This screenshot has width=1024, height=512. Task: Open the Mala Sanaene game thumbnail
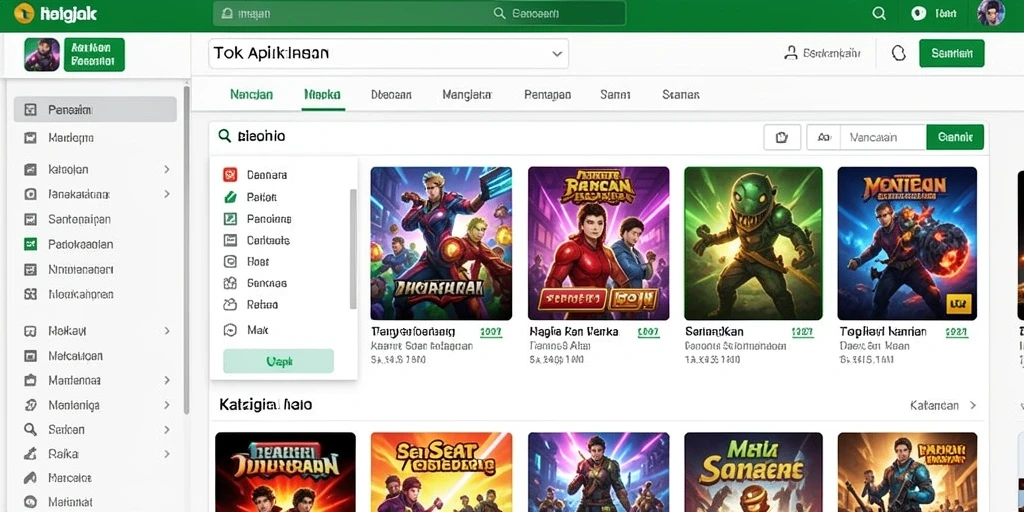754,472
